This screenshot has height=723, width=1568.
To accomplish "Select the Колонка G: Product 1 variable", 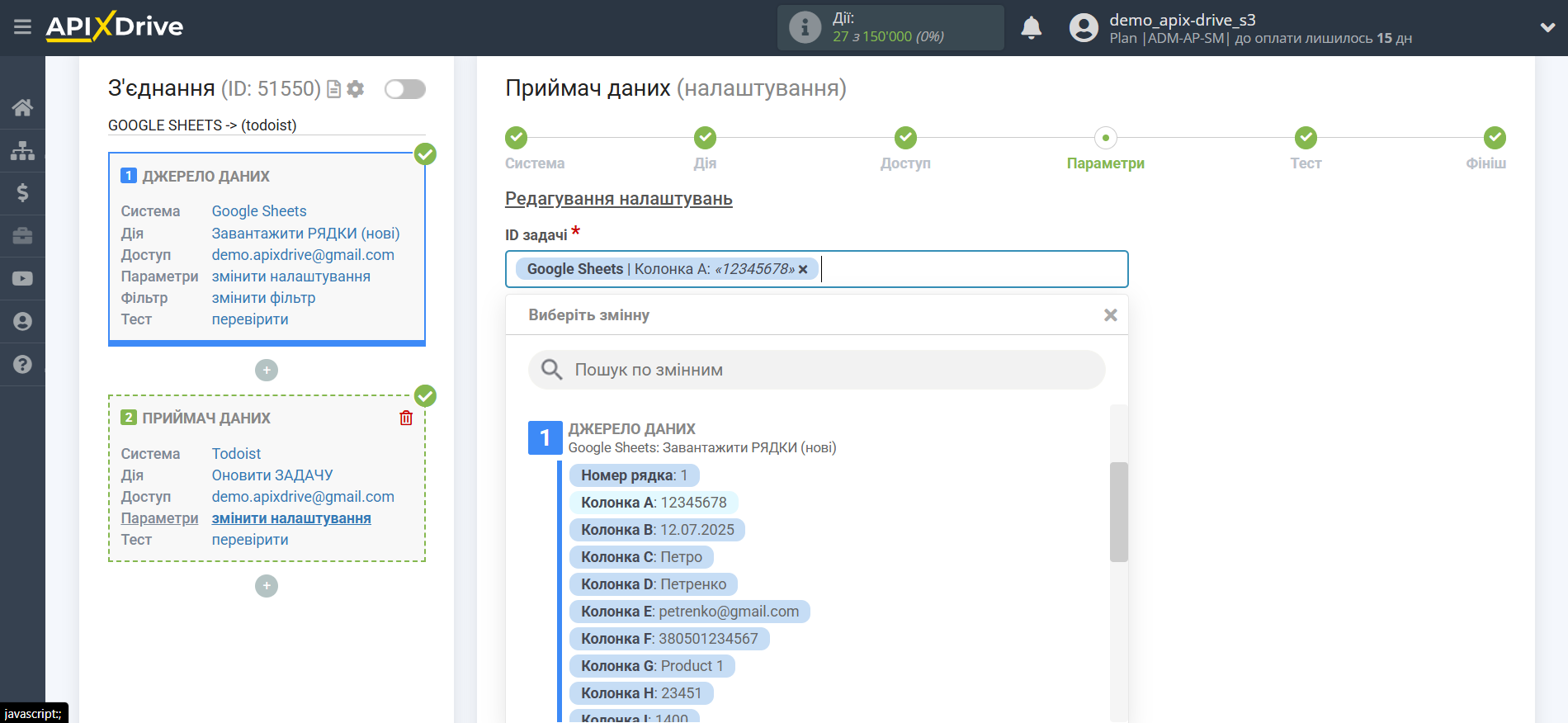I will pos(652,666).
